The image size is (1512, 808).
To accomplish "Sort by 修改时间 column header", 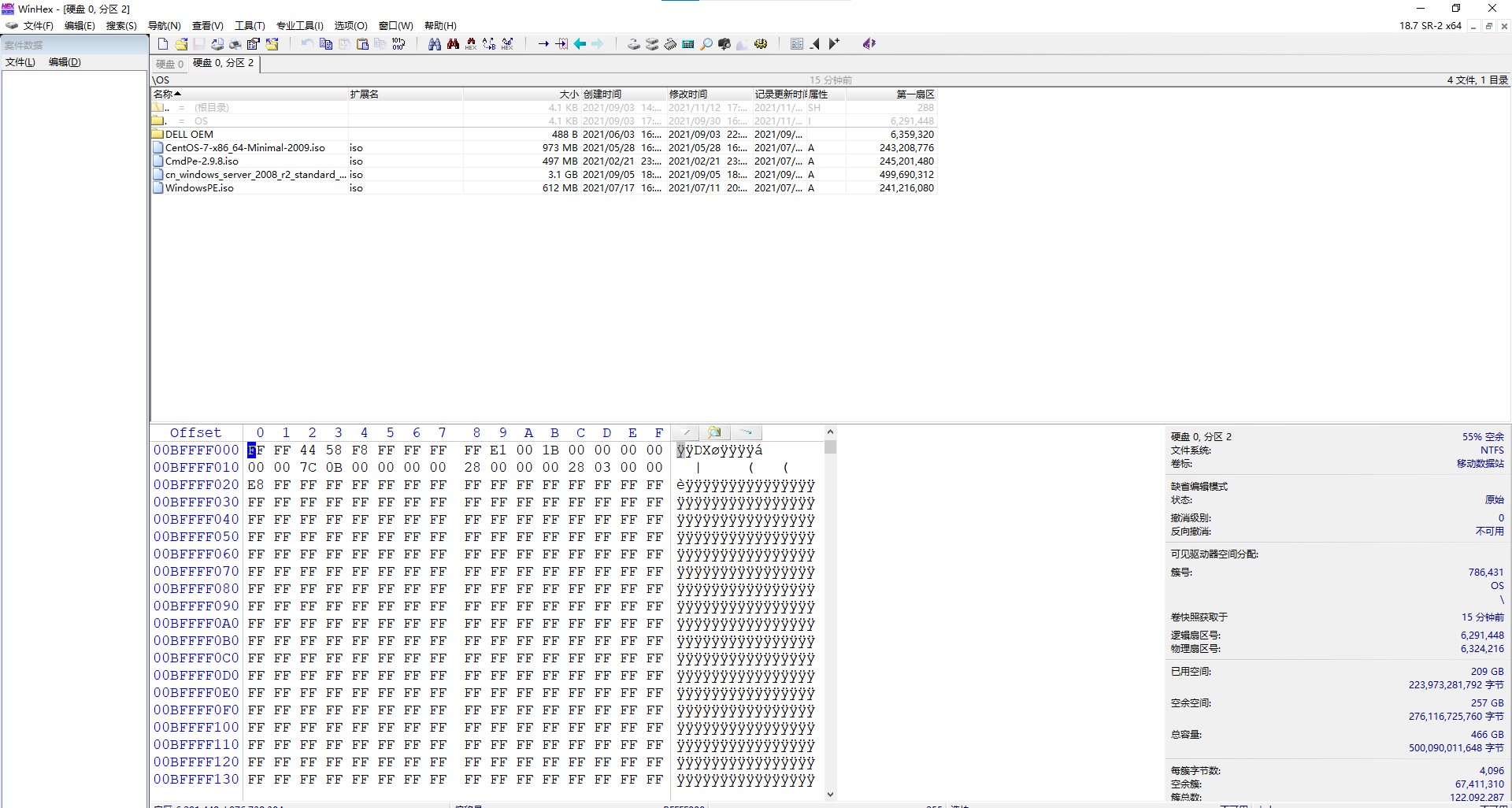I will (x=710, y=94).
